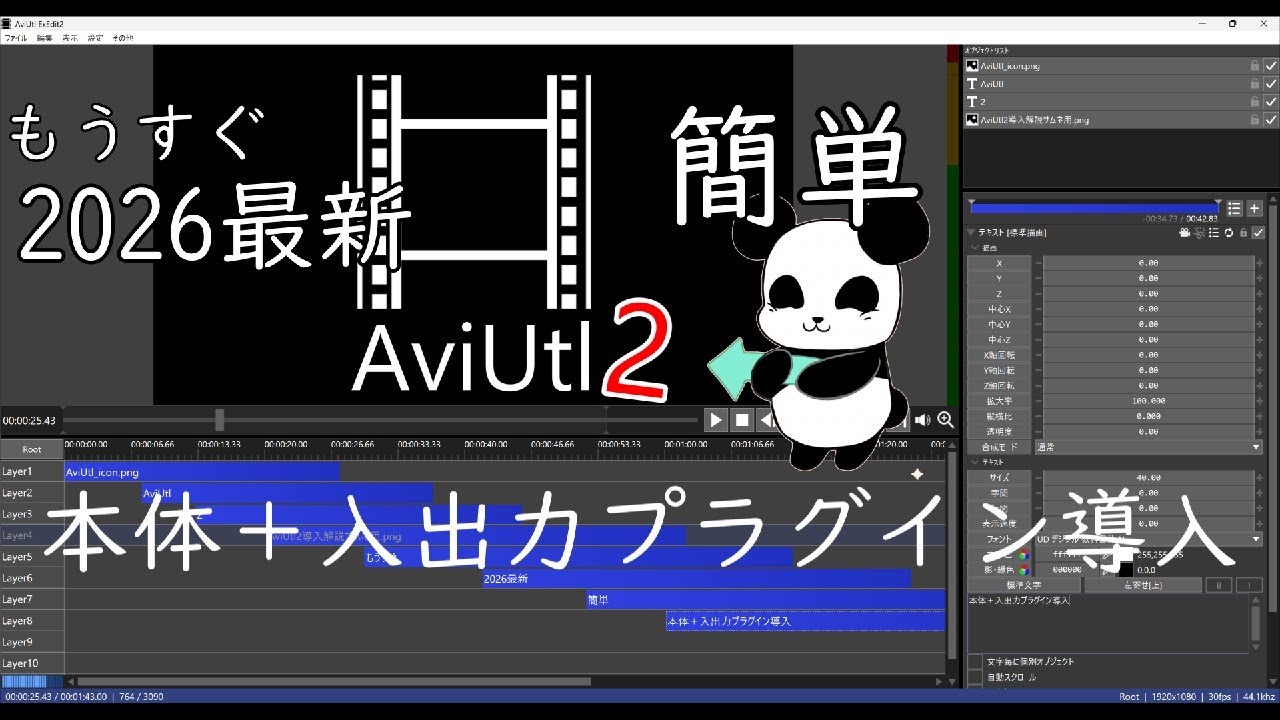Click the plus icon to add an effect
Screen dimensions: 1280x720
[1255, 208]
